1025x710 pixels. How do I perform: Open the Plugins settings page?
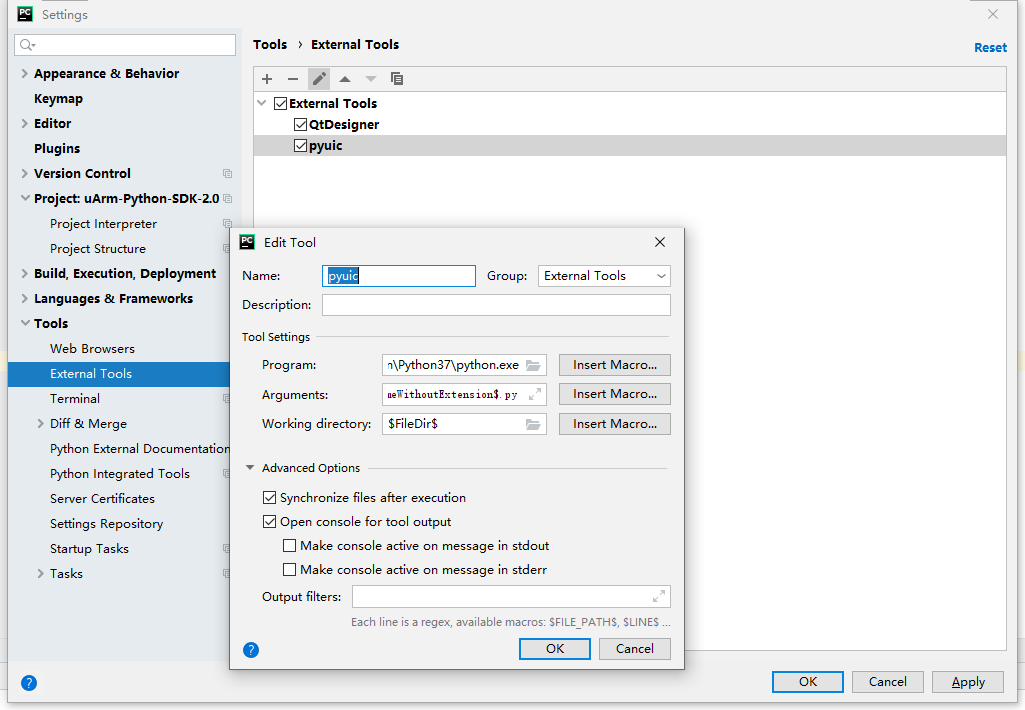point(57,148)
